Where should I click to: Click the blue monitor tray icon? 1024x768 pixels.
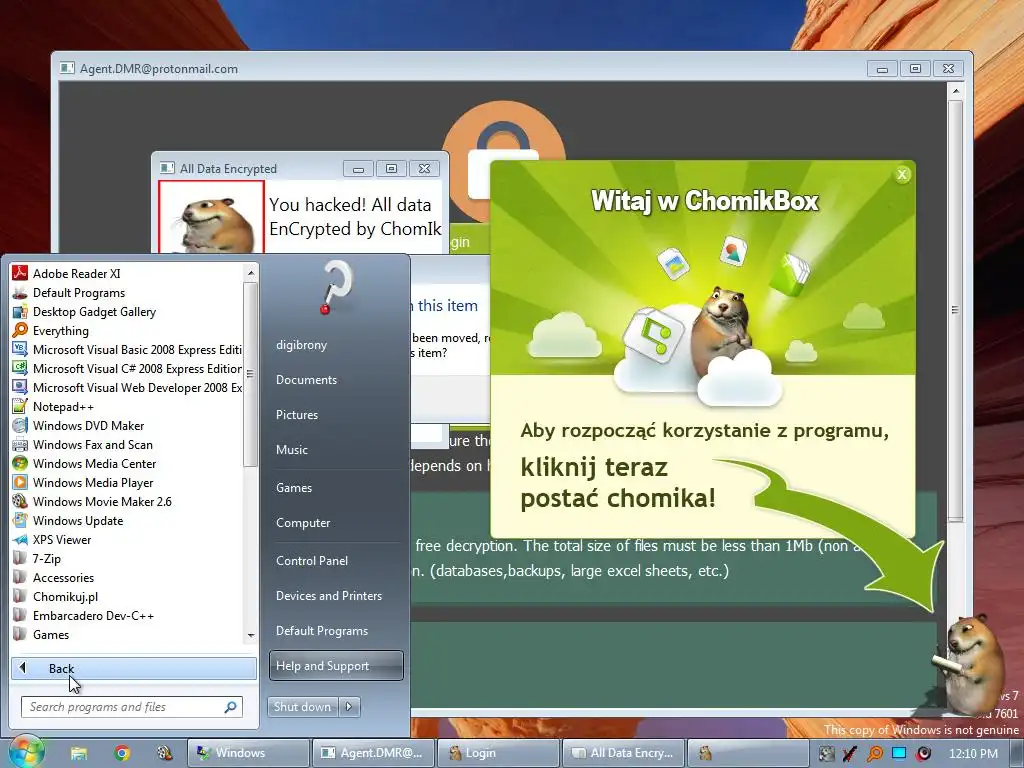[x=899, y=753]
